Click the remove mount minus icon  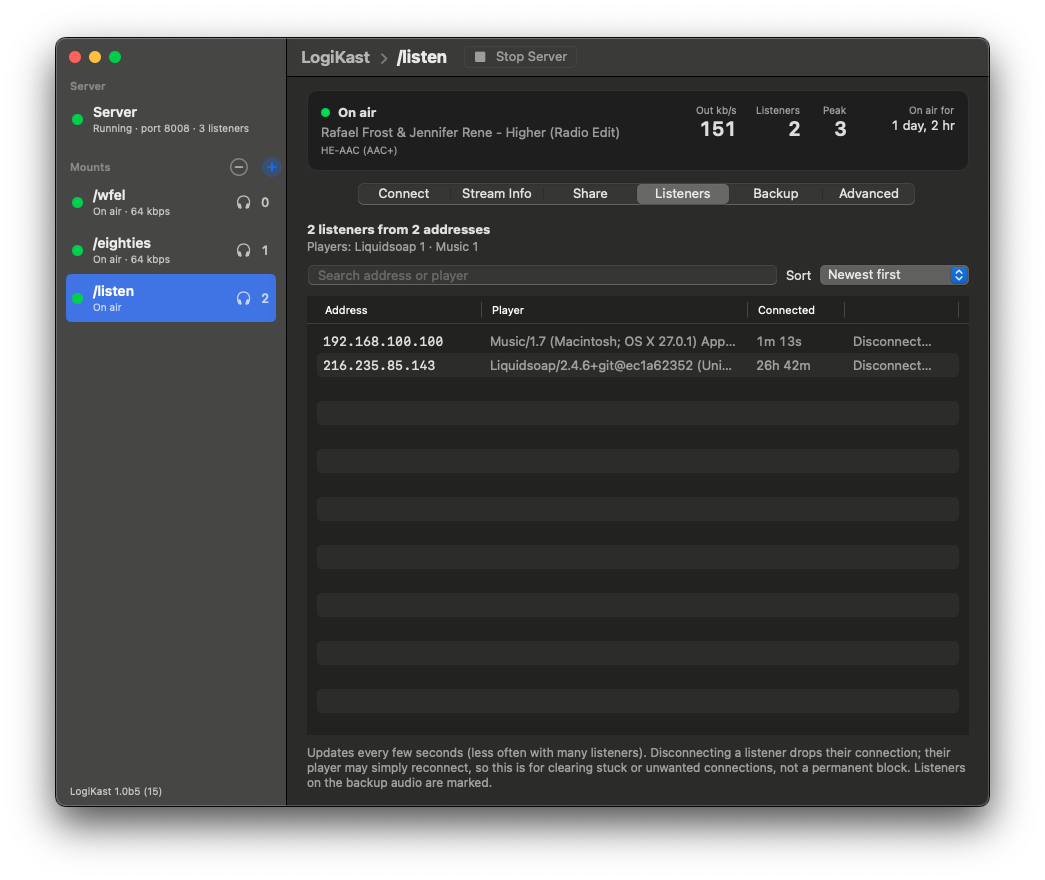pos(239,167)
